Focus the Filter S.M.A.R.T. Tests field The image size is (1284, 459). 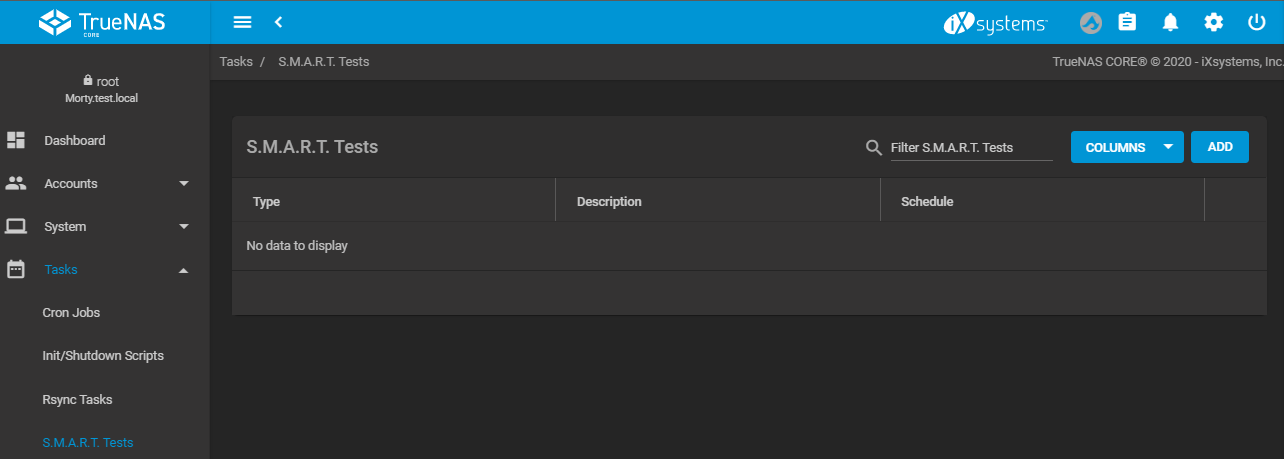click(x=971, y=148)
